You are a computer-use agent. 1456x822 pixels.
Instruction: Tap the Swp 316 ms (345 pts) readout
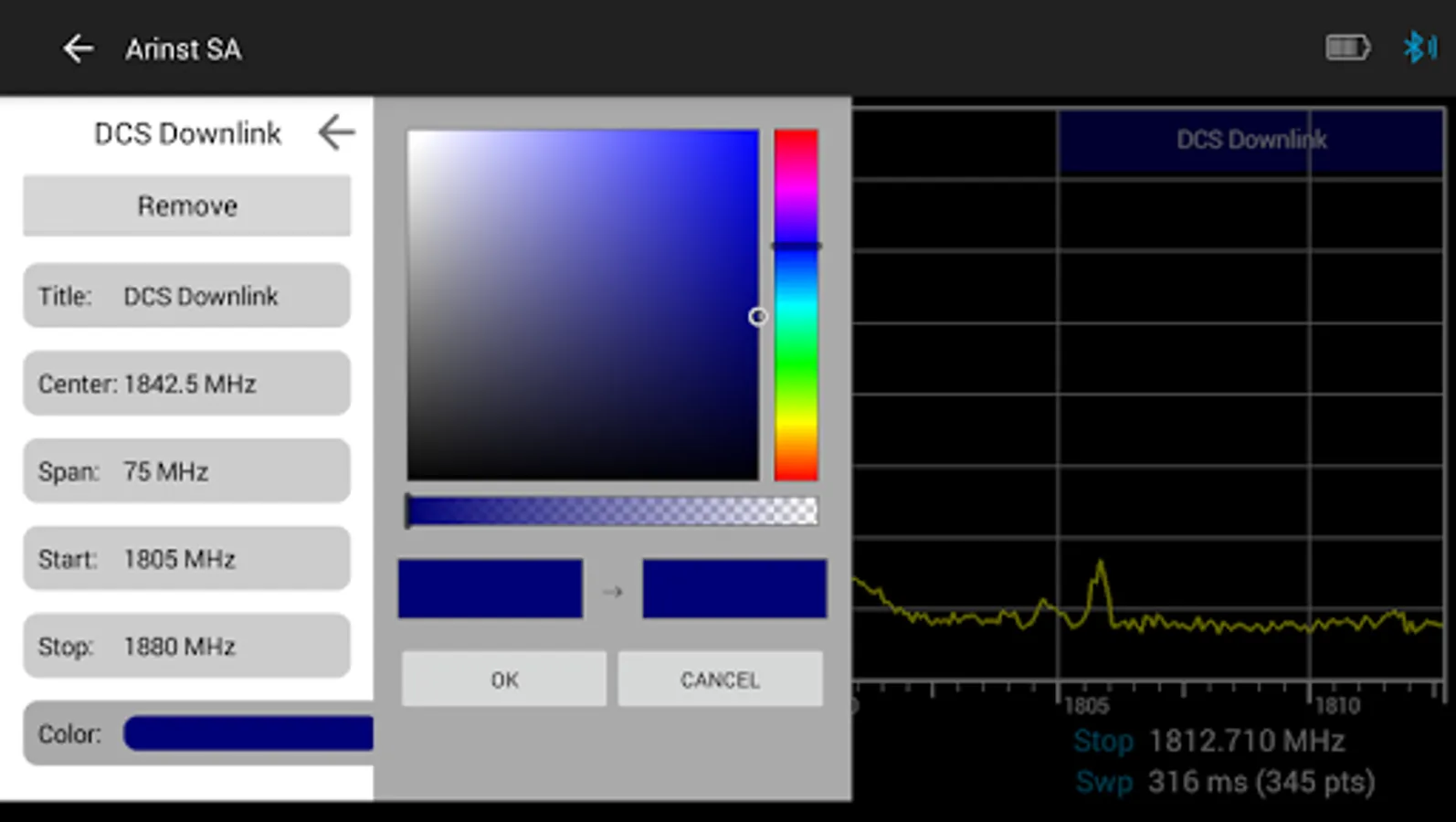click(x=1225, y=782)
